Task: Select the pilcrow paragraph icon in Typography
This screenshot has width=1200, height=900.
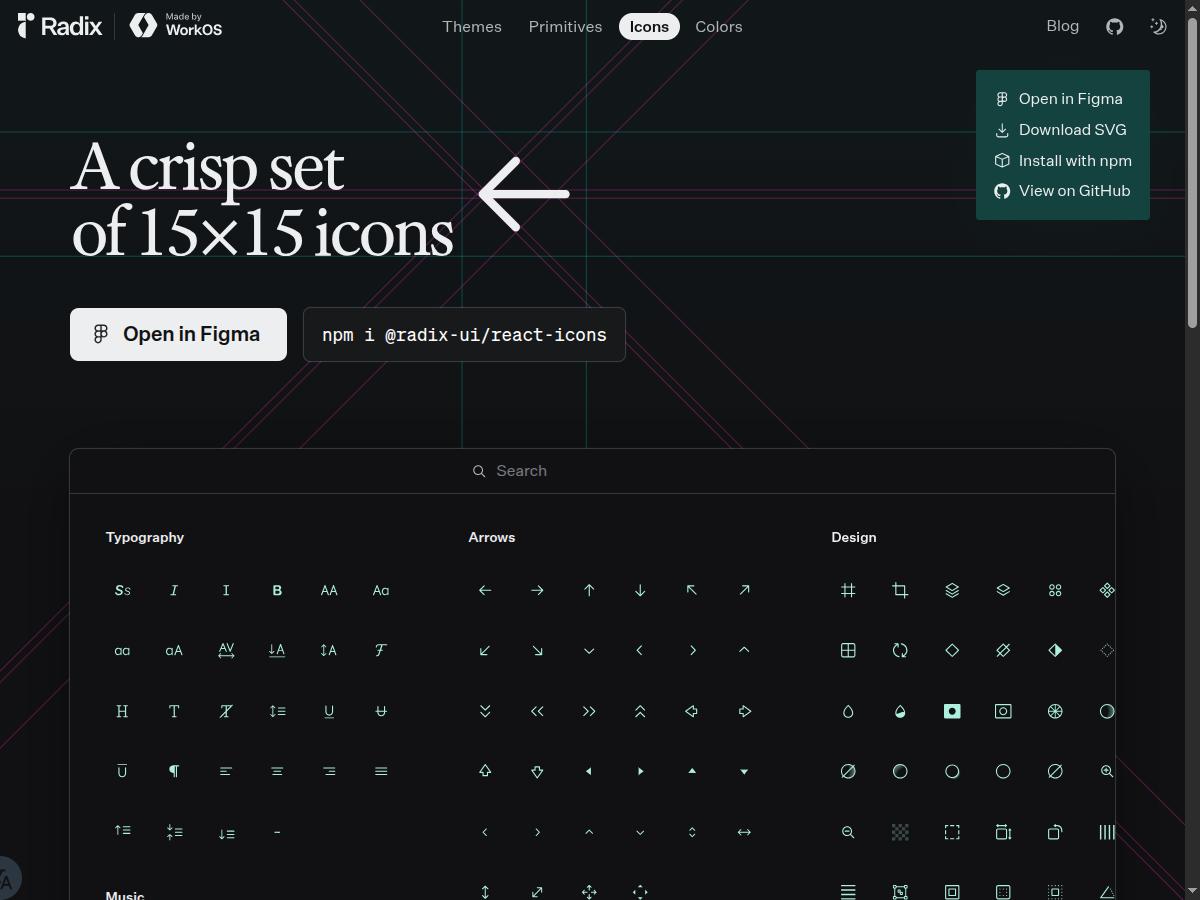Action: tap(174, 771)
